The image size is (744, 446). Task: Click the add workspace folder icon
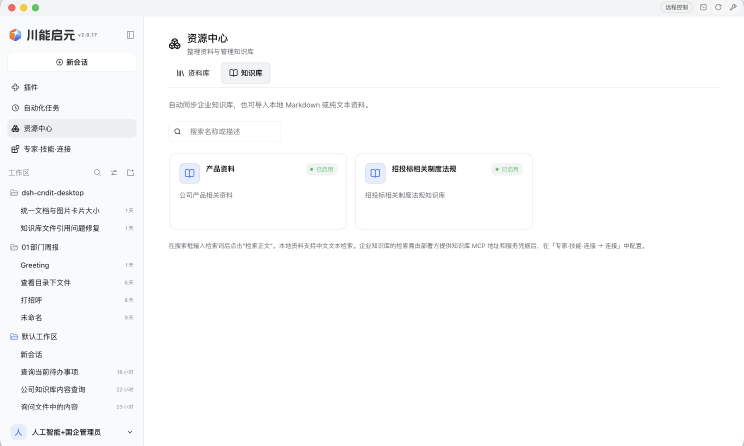(130, 173)
